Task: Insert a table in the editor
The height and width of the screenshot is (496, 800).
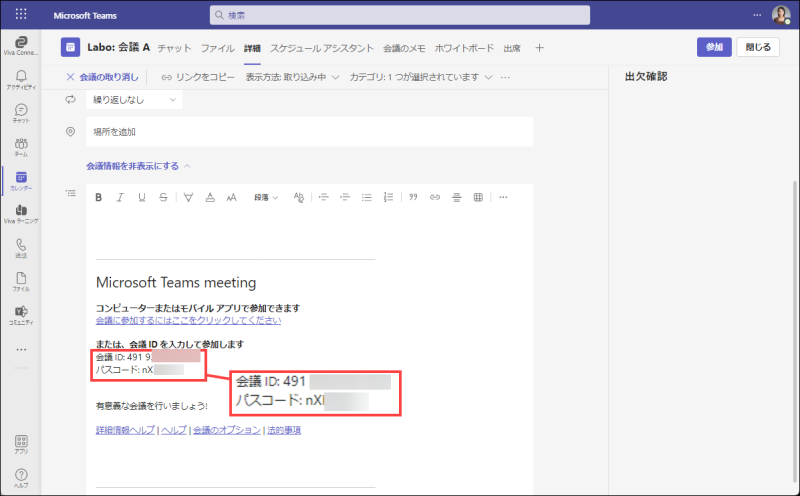Action: coord(478,197)
